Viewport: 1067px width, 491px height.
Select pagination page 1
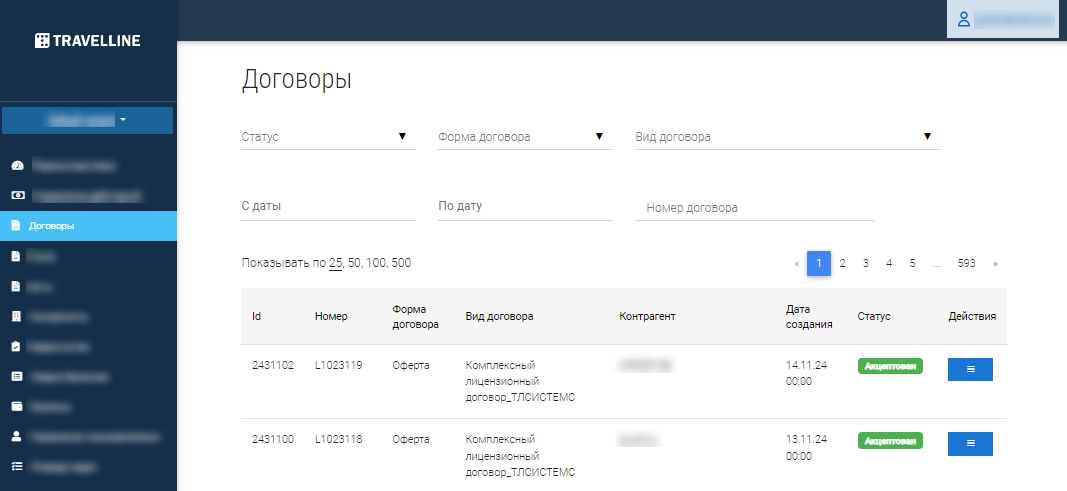[819, 263]
